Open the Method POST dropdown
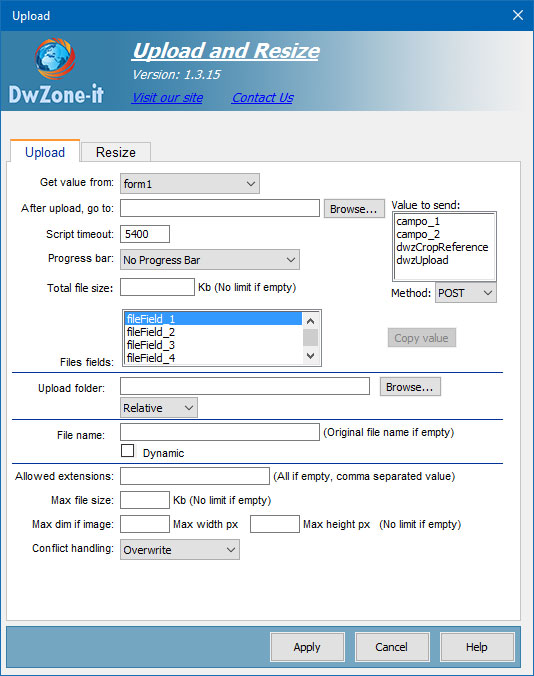 (x=465, y=293)
